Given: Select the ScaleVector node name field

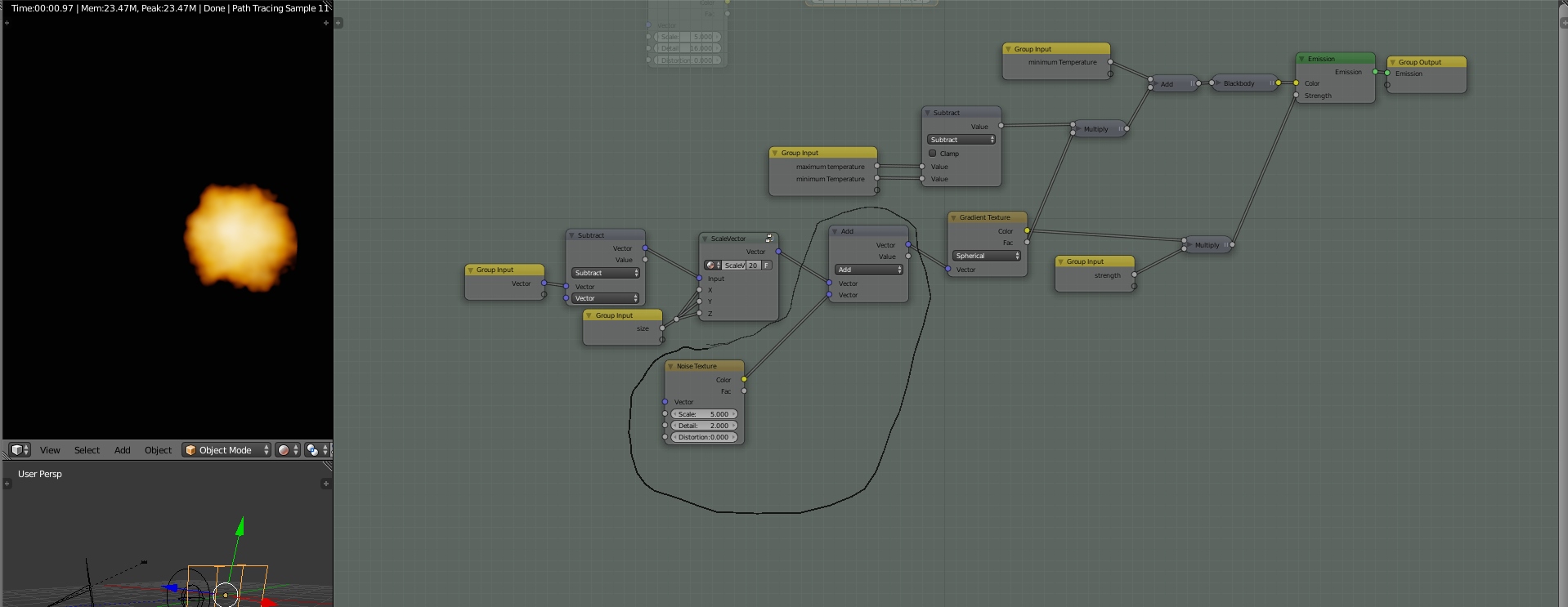Looking at the screenshot, I should pos(734,266).
